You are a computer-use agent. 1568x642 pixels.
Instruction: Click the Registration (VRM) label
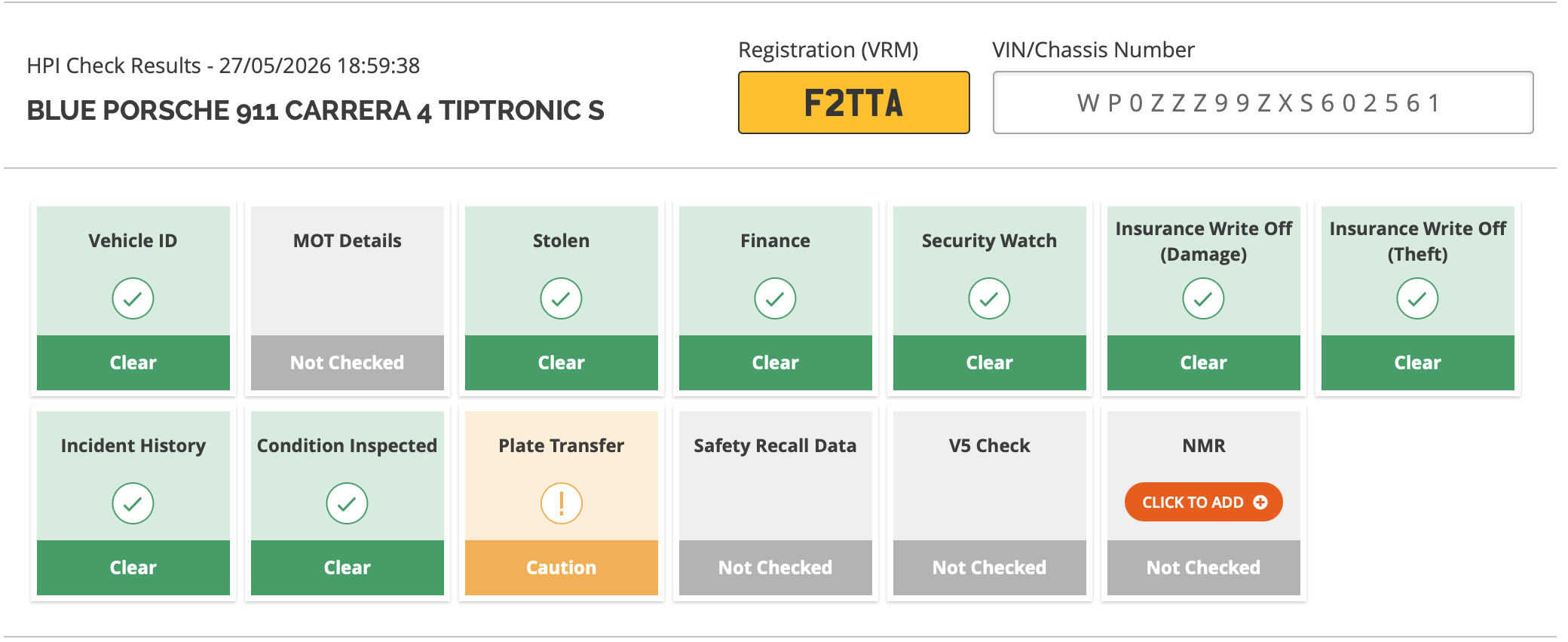pos(828,50)
